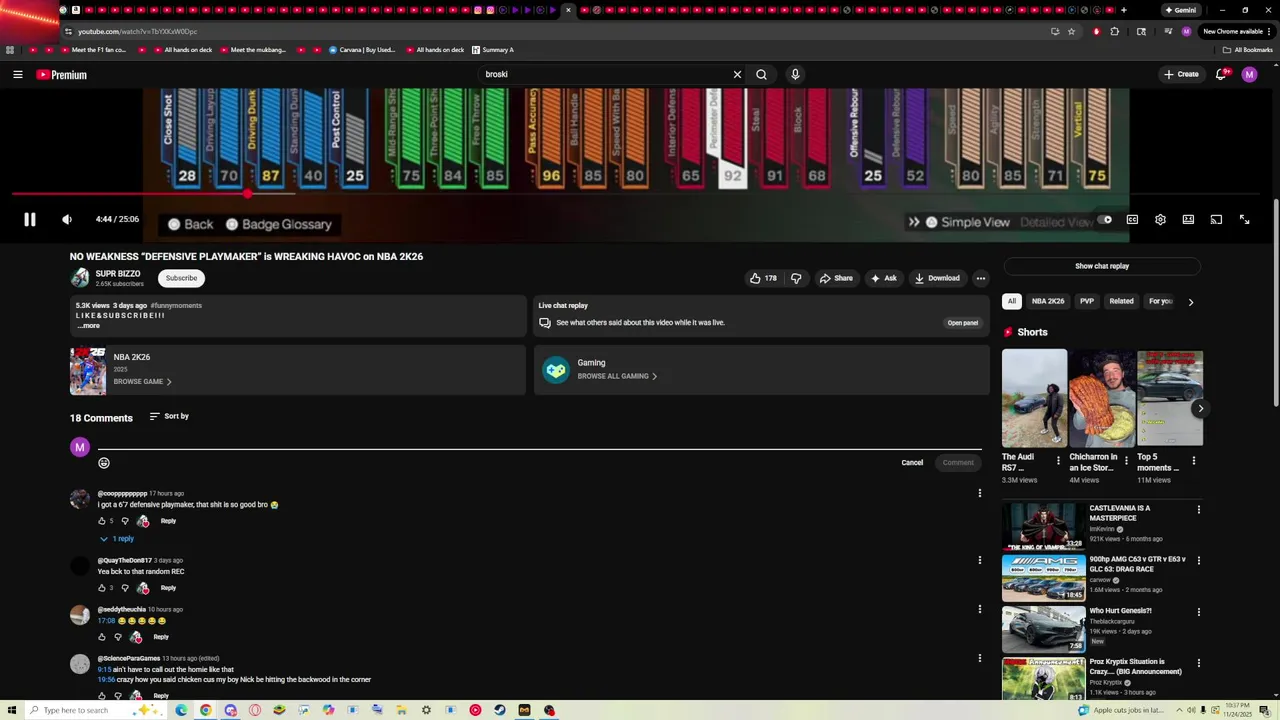Browse NBA 2K26 game
Image resolution: width=1280 pixels, height=720 pixels.
(142, 382)
